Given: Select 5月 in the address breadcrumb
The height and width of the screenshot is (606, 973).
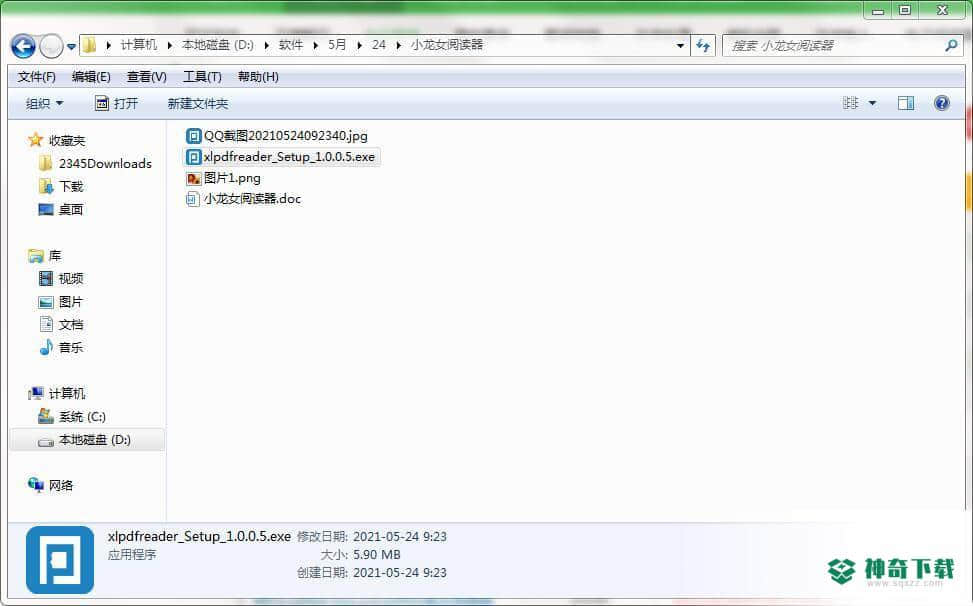Looking at the screenshot, I should click(337, 45).
